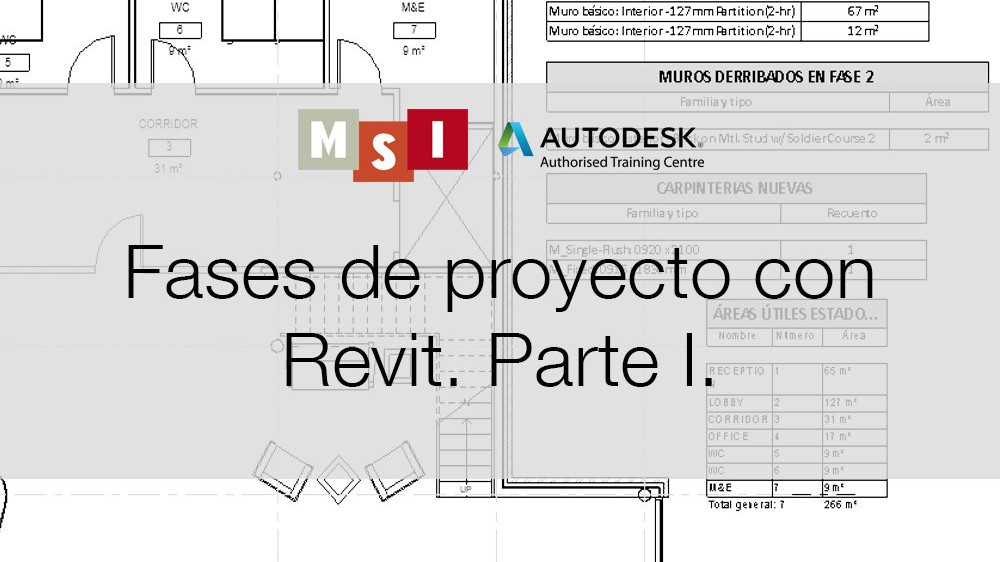Select the M&E row in areas schedule
The width and height of the screenshot is (1000, 562).
797,488
